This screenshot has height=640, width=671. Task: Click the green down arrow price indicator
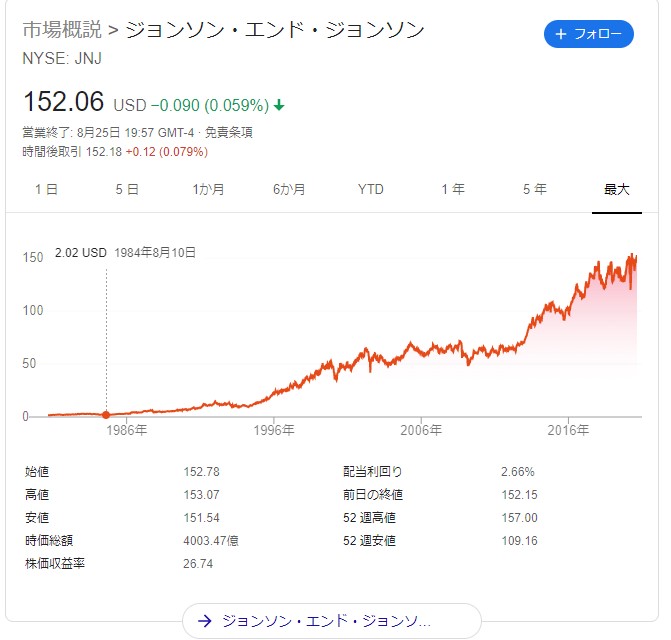279,105
